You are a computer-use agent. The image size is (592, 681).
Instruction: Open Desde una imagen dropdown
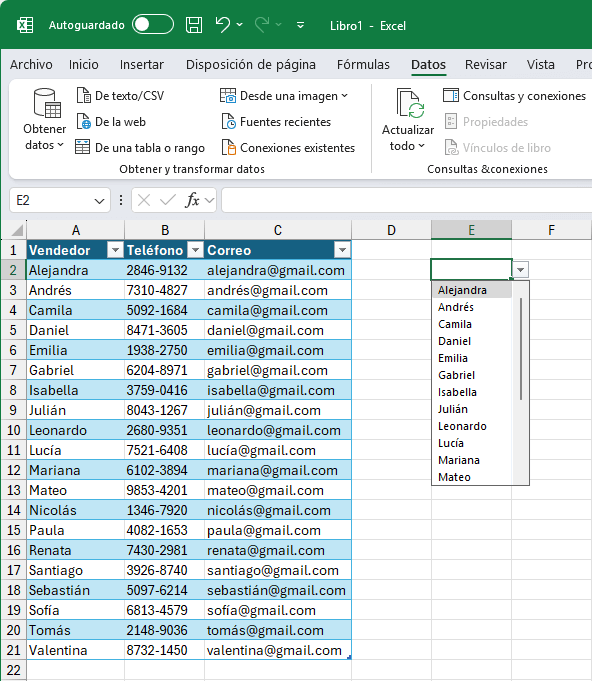pos(284,96)
